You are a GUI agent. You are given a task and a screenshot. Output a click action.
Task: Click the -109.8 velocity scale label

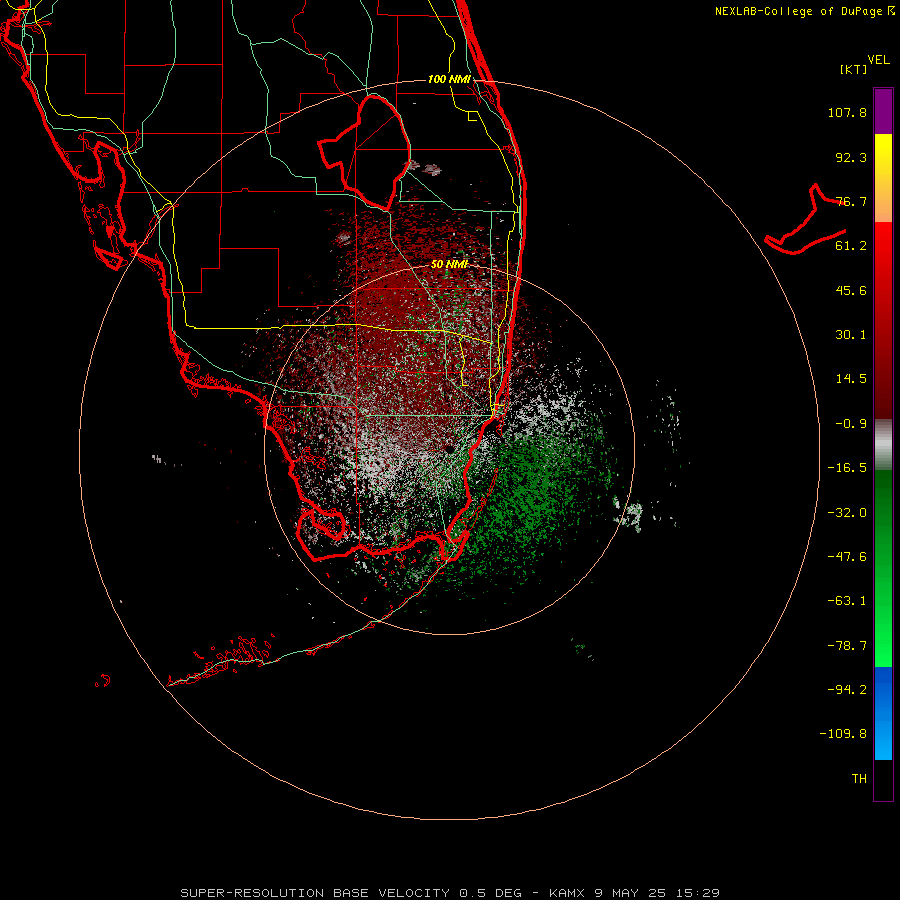(x=843, y=734)
